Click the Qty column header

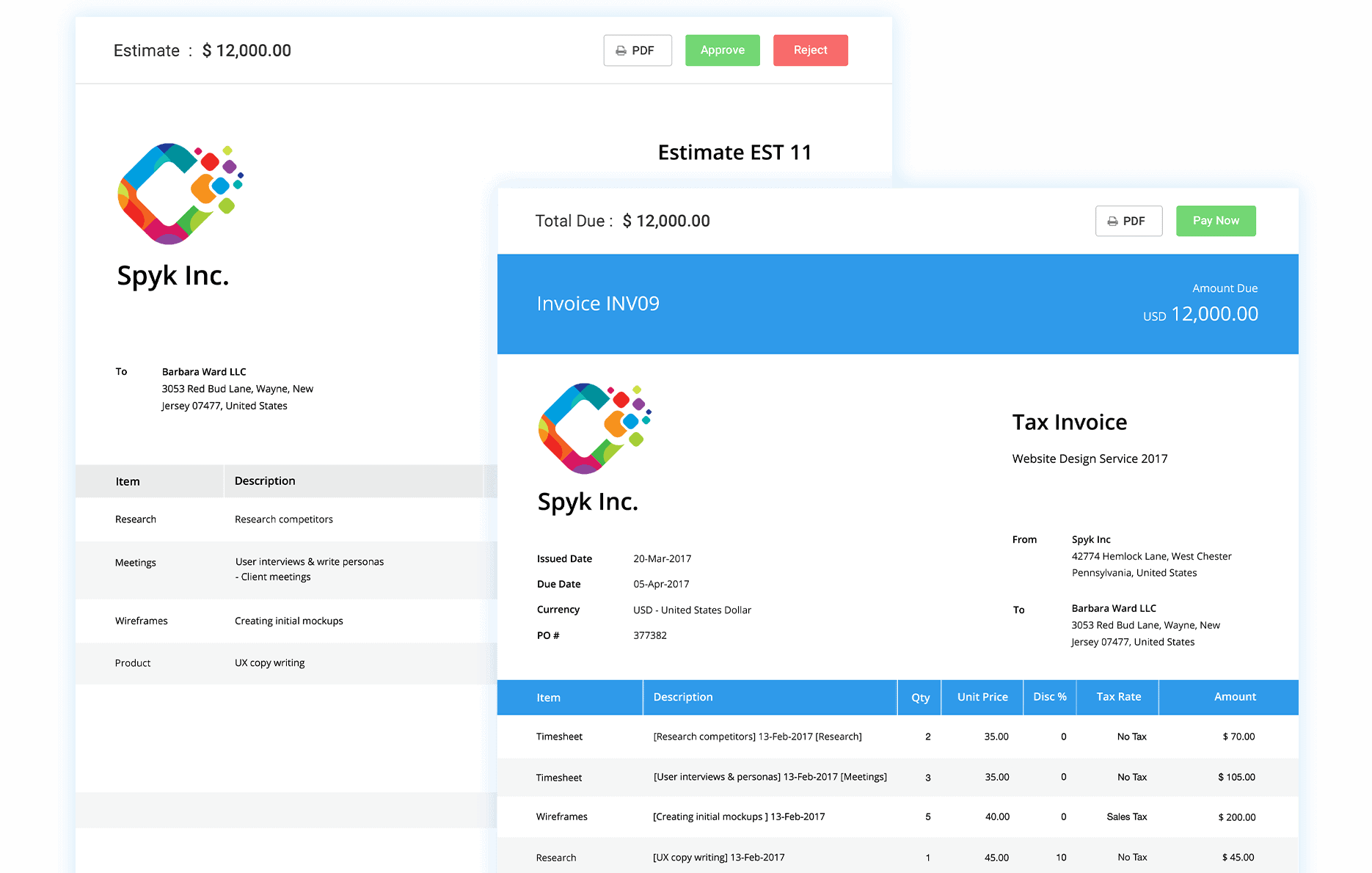pos(920,698)
